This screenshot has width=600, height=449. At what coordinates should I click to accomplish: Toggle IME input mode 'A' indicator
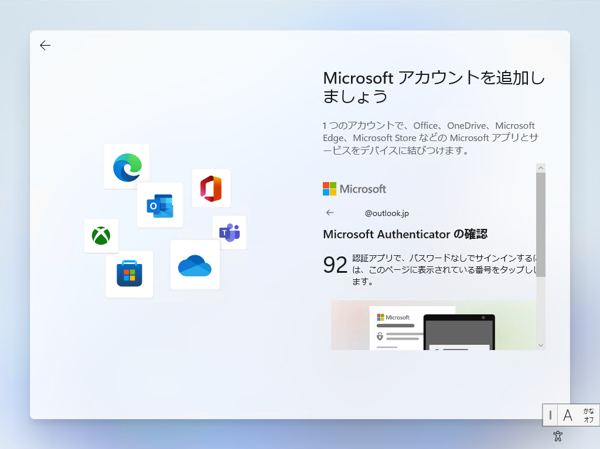[567, 415]
